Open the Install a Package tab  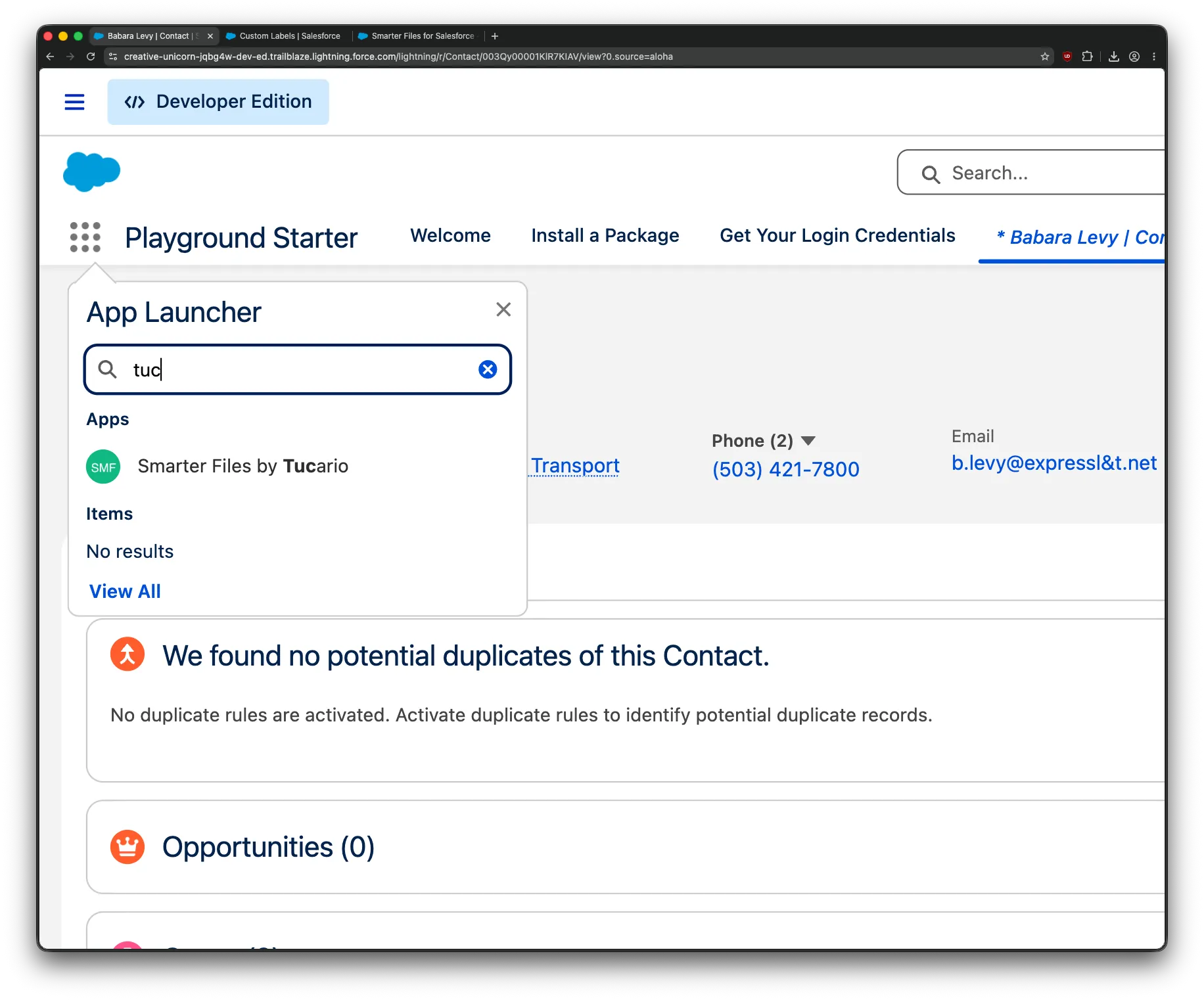point(605,235)
